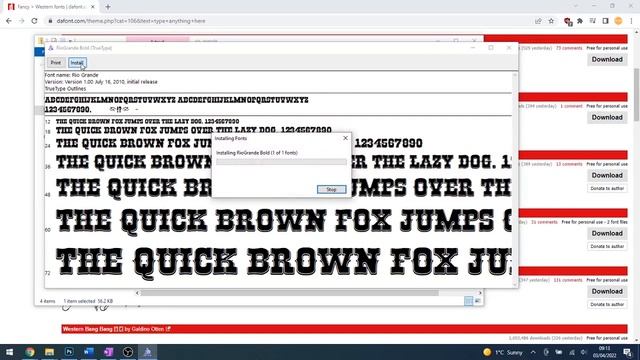Screen dimensions: 640x360
Task: Close the Installing Fonts dialog
Action: 345,138
